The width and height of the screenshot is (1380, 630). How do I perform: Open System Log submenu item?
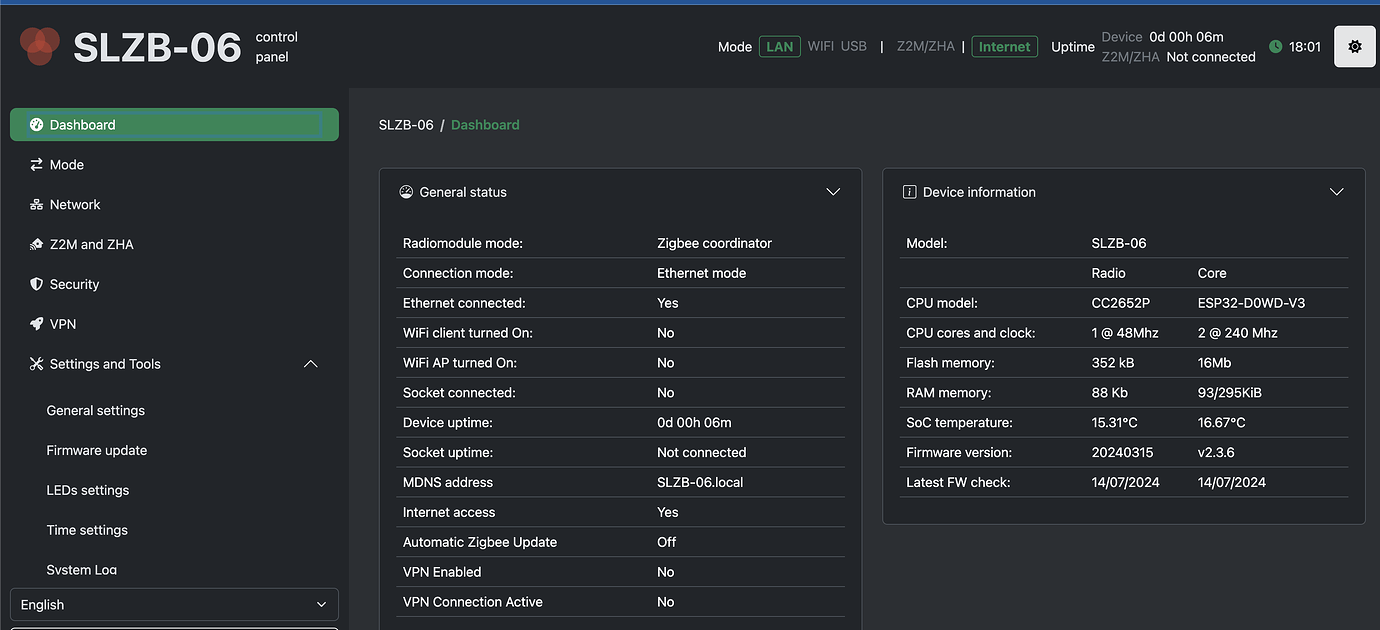(82, 570)
